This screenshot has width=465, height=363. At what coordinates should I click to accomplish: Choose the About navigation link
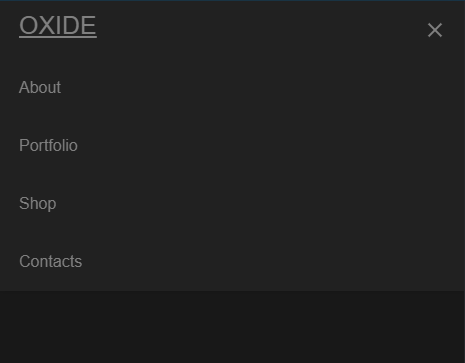(x=40, y=87)
